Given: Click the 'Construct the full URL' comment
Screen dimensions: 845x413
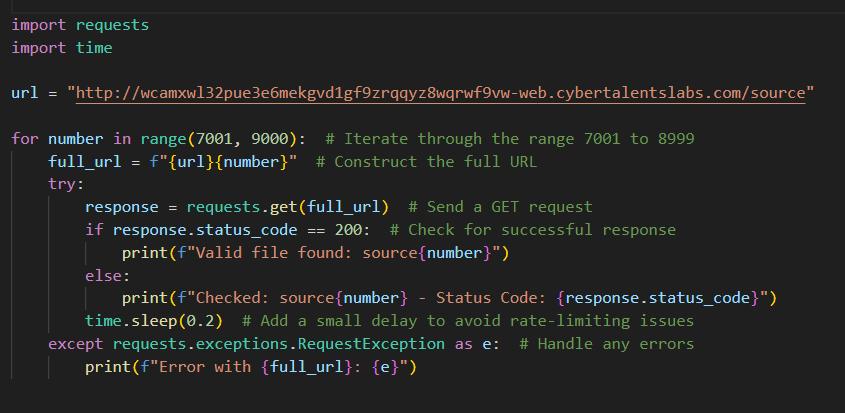Looking at the screenshot, I should pos(426,162).
